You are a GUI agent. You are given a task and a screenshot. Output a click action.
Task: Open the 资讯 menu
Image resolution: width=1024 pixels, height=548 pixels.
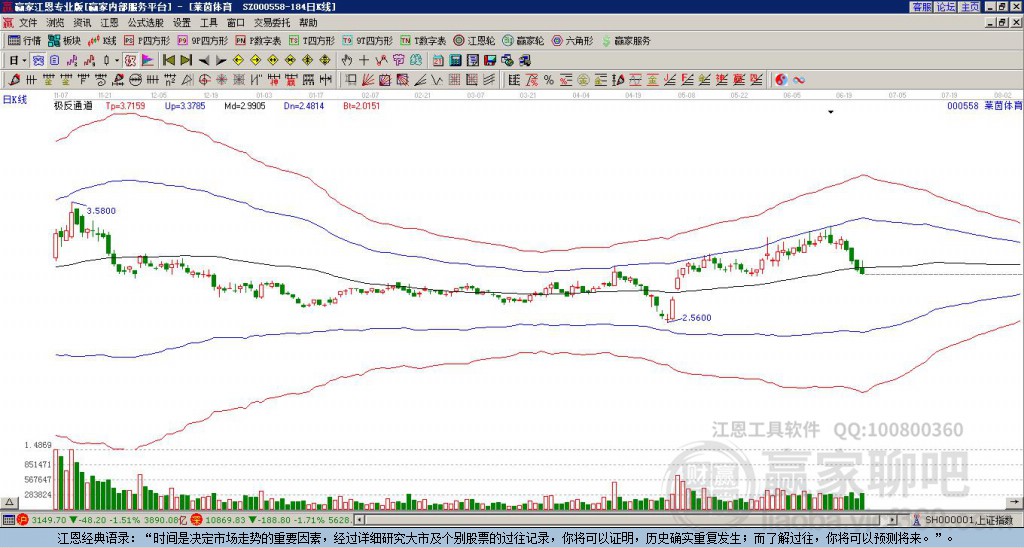(82, 23)
